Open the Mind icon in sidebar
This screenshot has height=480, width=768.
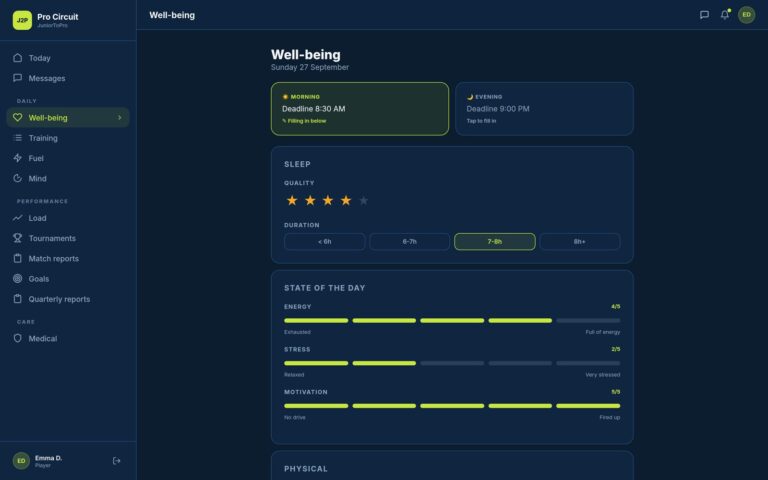18,178
